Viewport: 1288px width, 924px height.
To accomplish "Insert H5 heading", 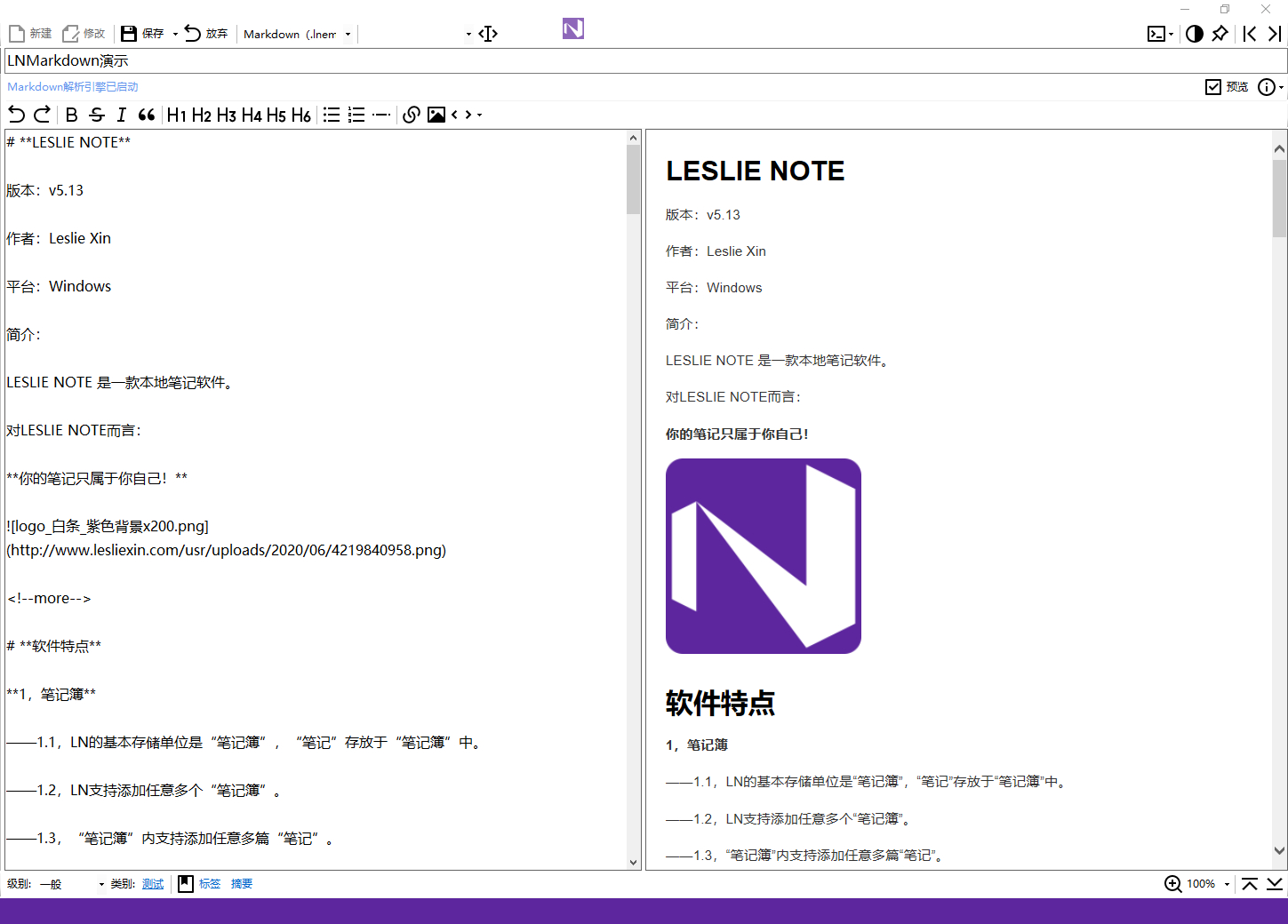I will click(x=276, y=115).
